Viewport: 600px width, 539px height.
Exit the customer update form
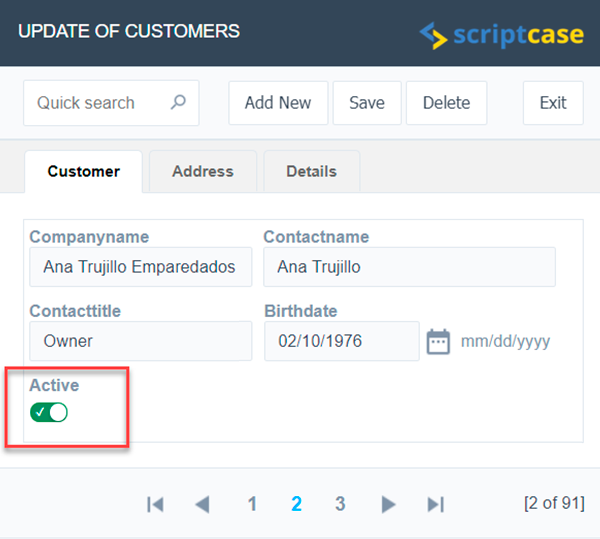point(552,103)
